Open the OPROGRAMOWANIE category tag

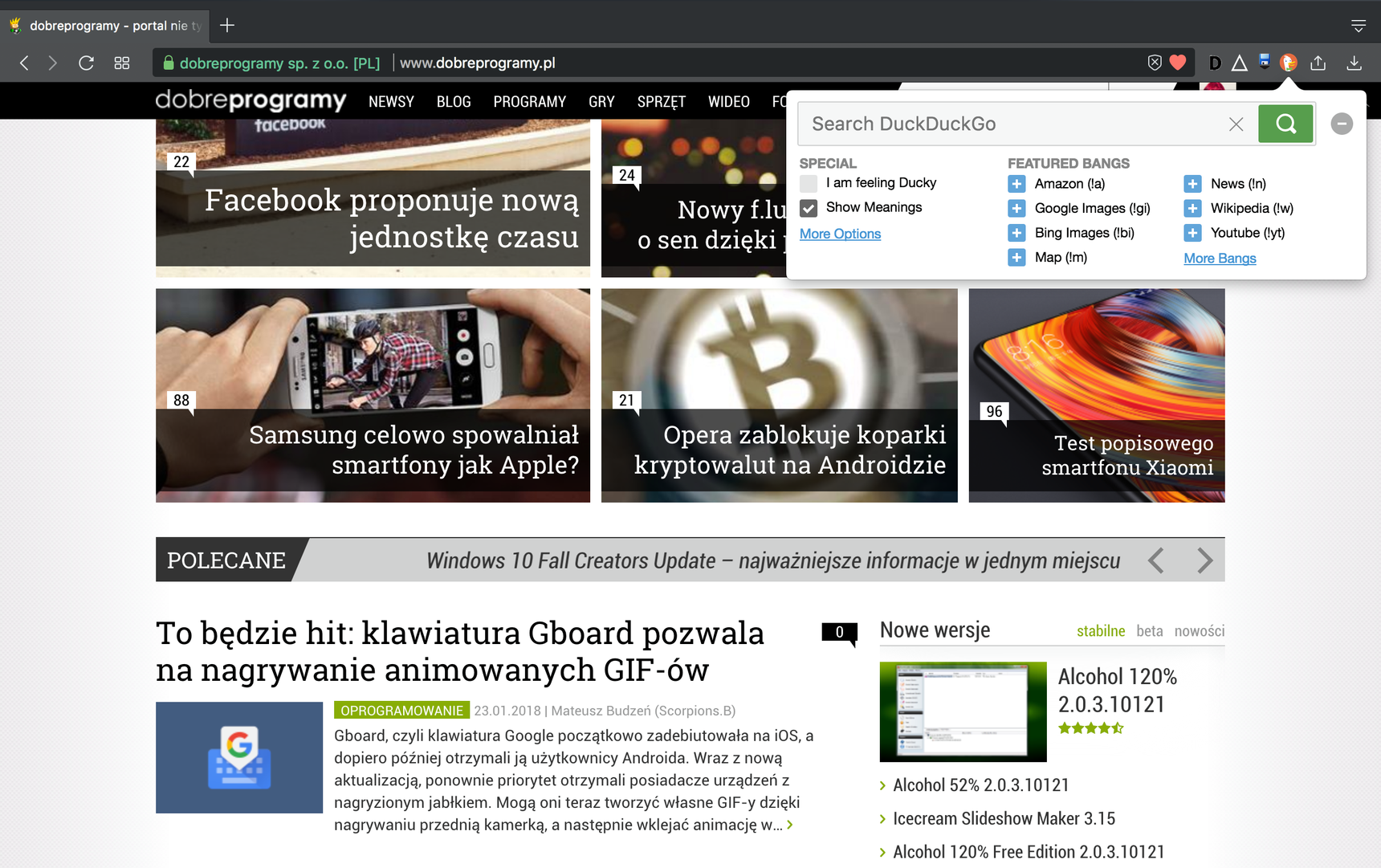(401, 711)
